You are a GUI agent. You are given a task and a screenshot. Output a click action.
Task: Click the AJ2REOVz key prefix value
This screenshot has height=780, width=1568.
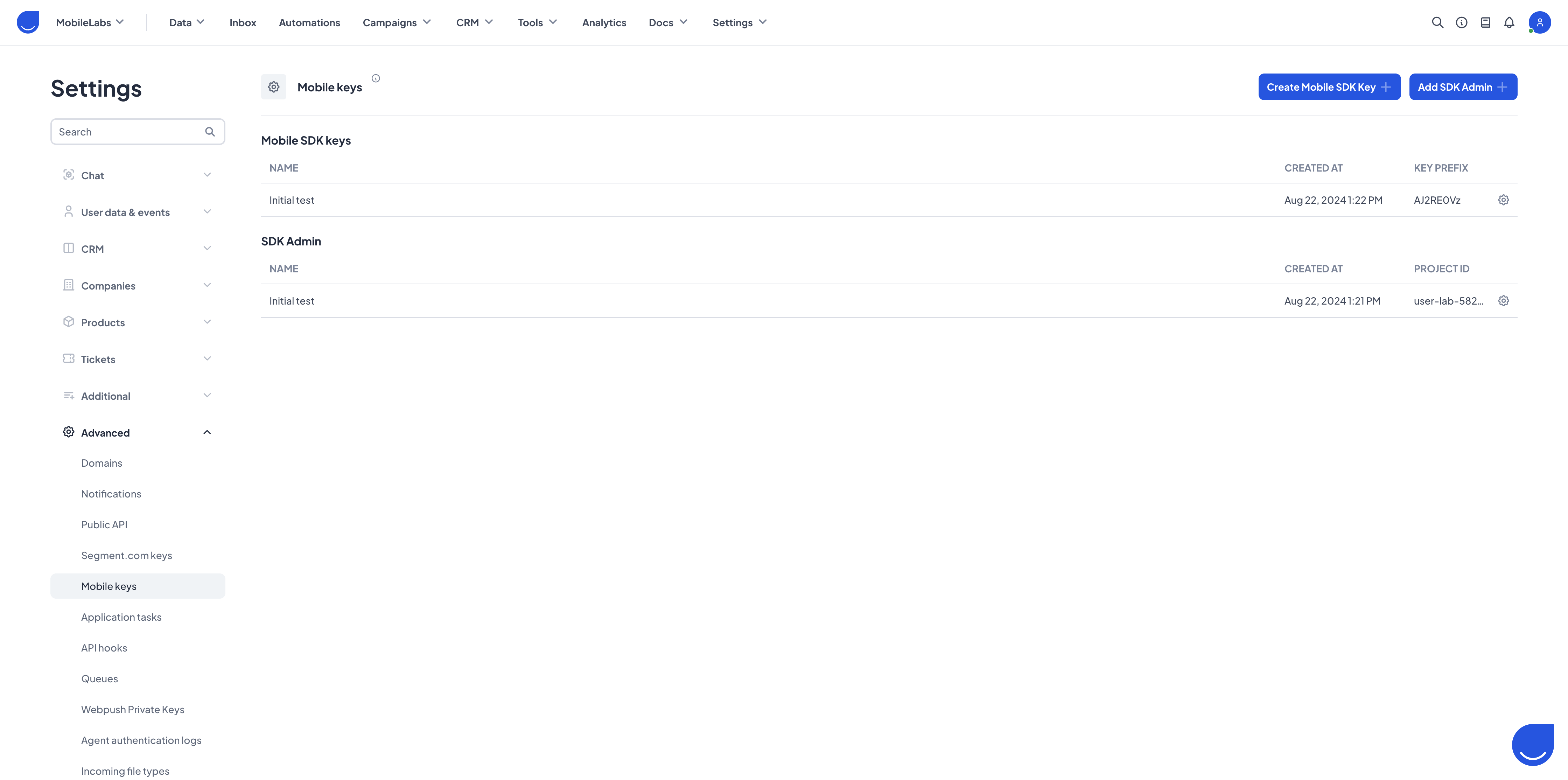tap(1436, 200)
